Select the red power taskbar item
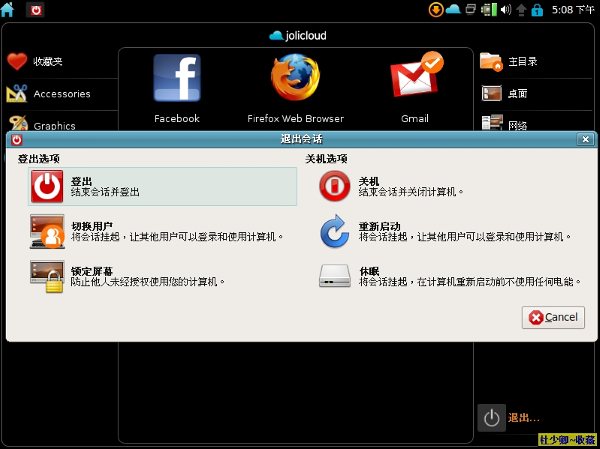 pyautogui.click(x=35, y=10)
